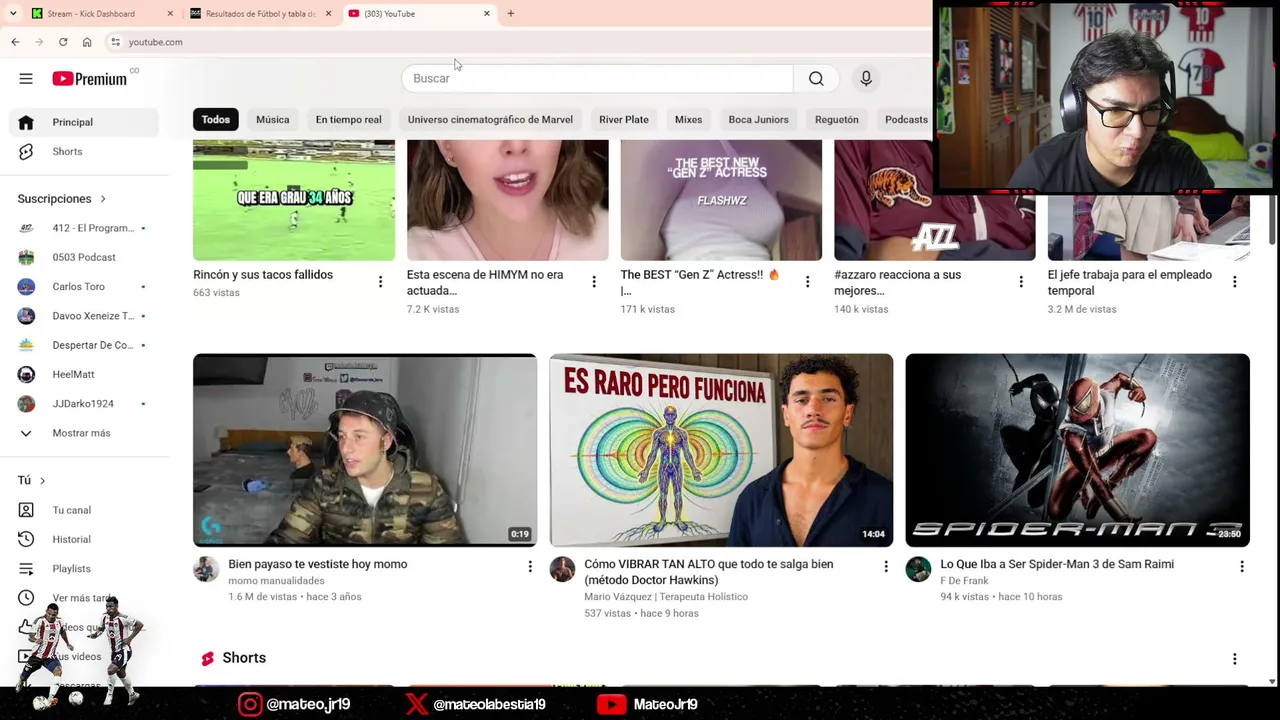Viewport: 1280px width, 720px height.
Task: Close the YouTube browser tab
Action: click(x=487, y=14)
